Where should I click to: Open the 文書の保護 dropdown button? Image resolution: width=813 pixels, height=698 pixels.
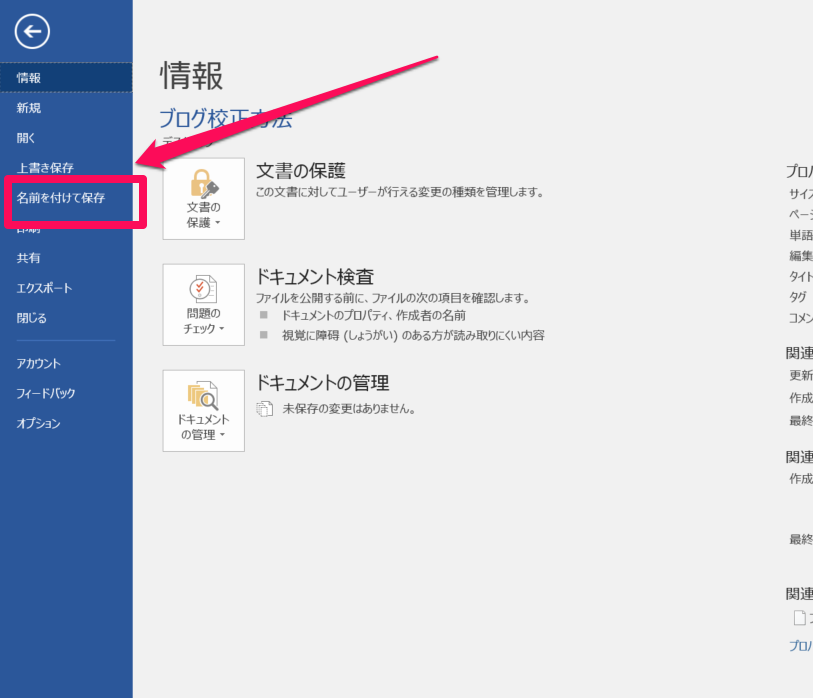click(204, 199)
